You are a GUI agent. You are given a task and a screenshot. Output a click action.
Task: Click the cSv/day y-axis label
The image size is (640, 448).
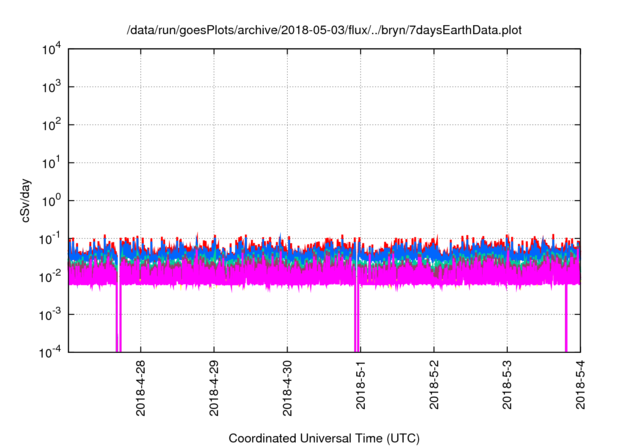coord(25,200)
